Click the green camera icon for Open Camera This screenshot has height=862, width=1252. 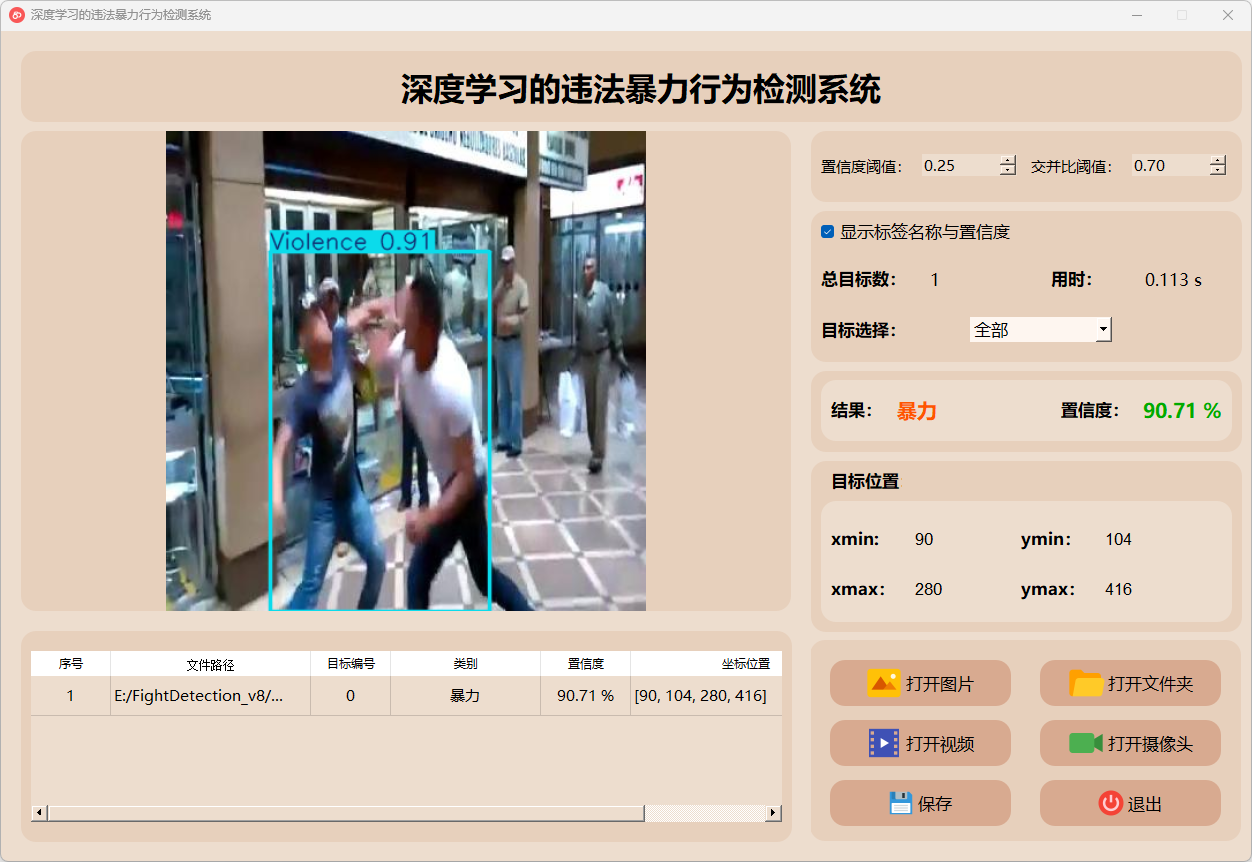(1085, 743)
